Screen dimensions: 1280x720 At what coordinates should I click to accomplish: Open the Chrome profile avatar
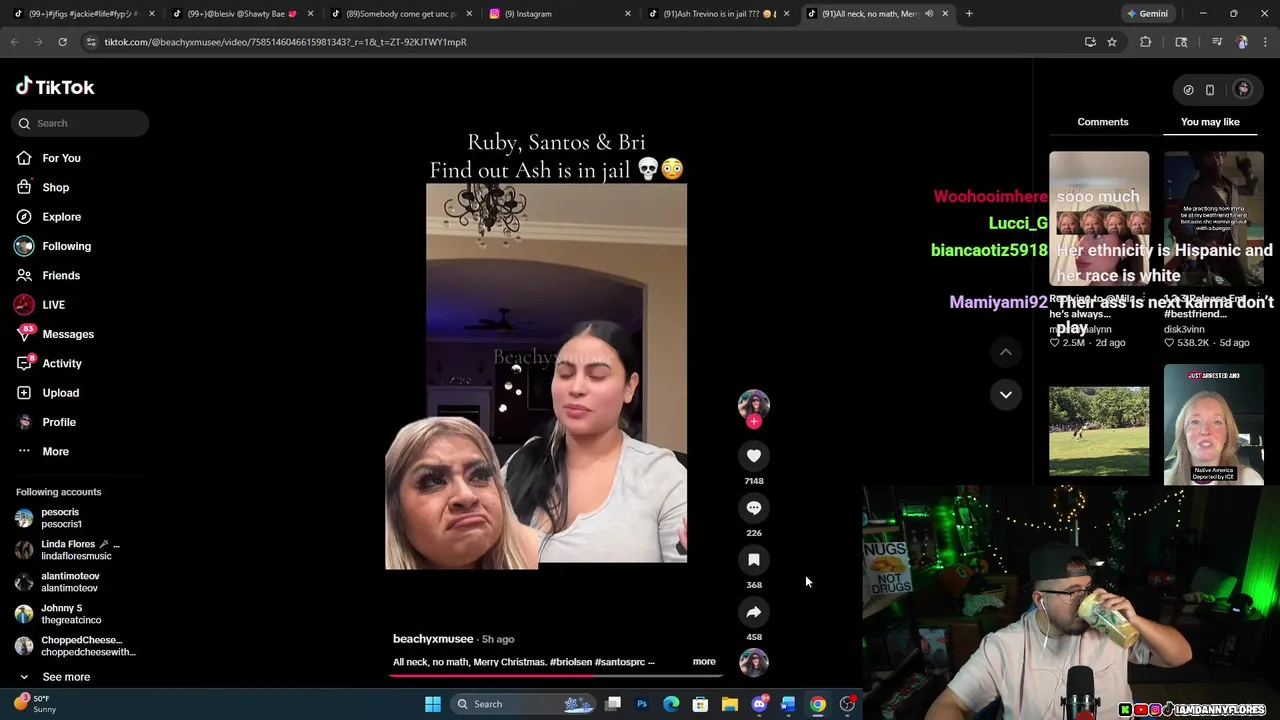coord(1241,42)
